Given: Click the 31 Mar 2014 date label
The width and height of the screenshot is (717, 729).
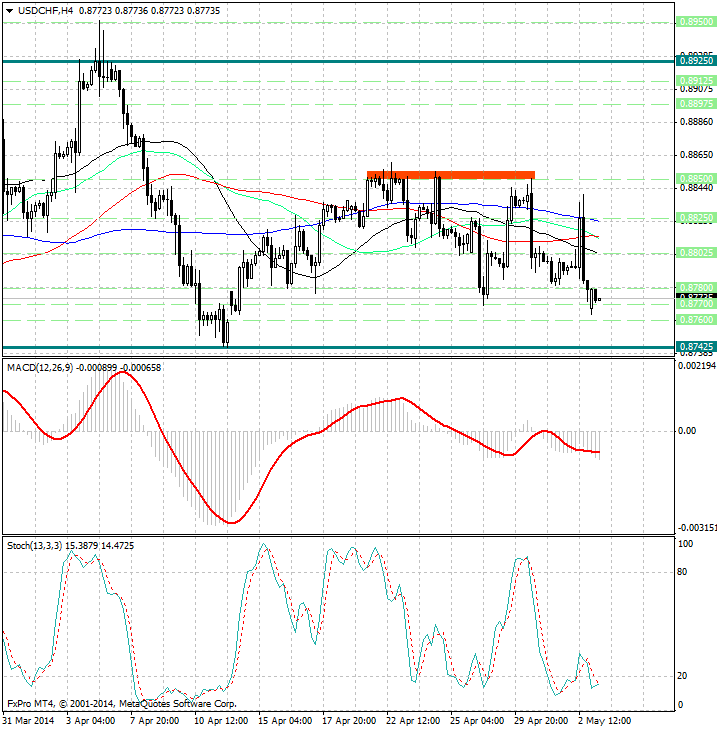Looking at the screenshot, I should point(29,720).
